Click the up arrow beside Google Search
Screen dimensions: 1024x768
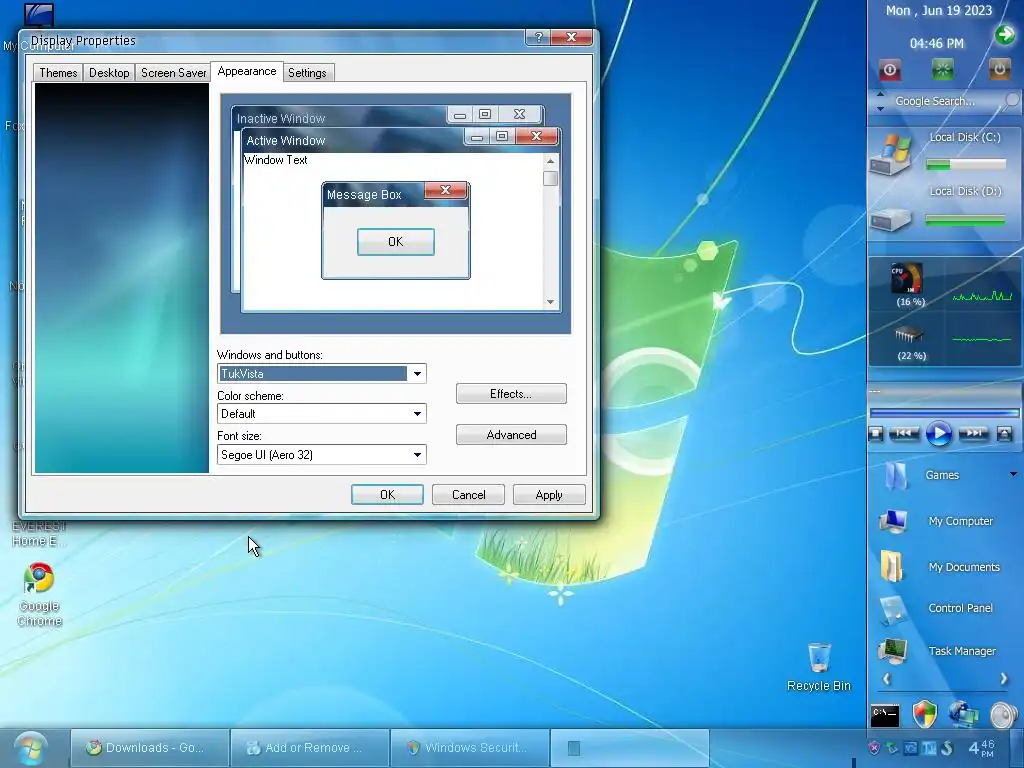click(880, 94)
